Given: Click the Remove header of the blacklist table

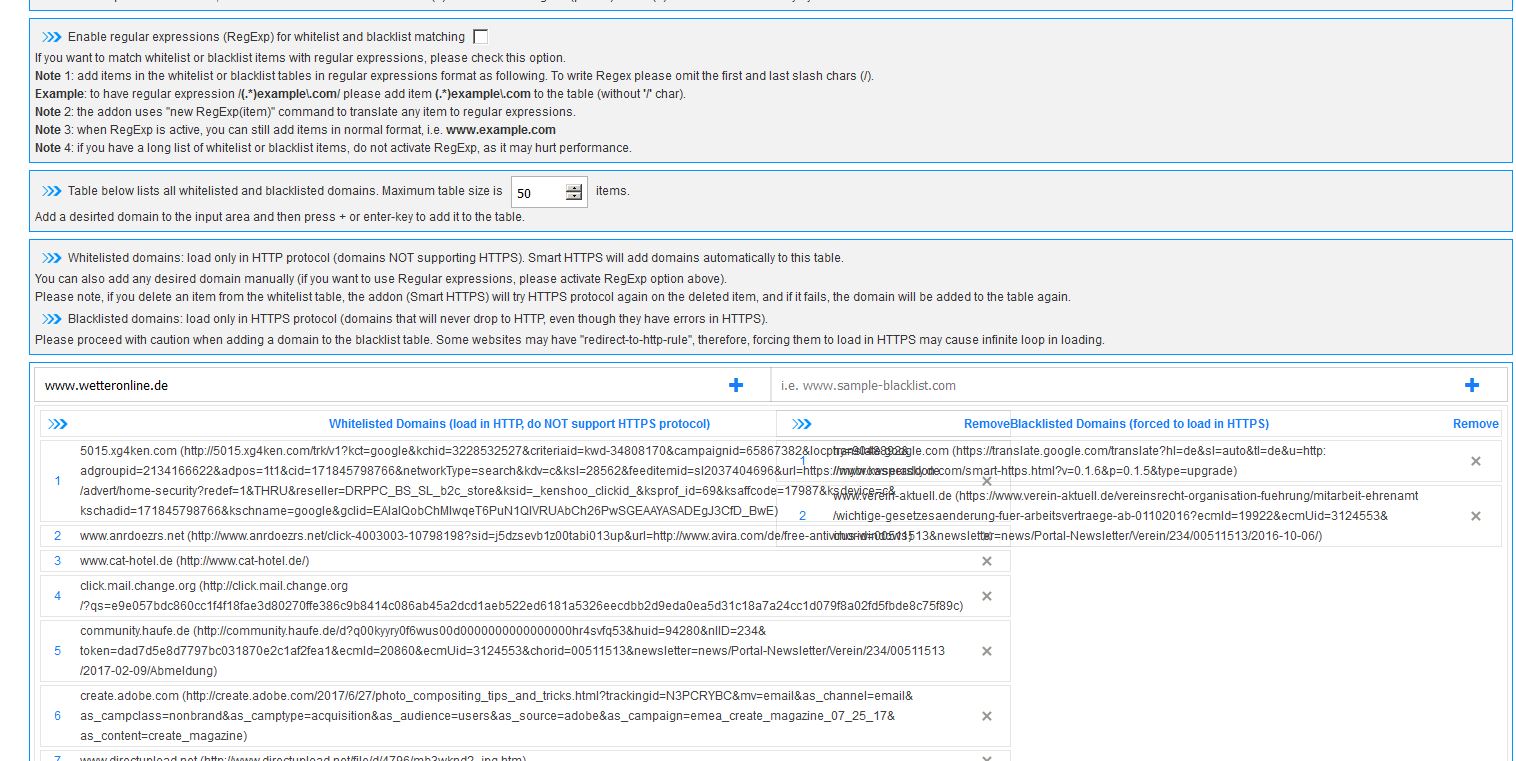Looking at the screenshot, I should [x=1476, y=424].
